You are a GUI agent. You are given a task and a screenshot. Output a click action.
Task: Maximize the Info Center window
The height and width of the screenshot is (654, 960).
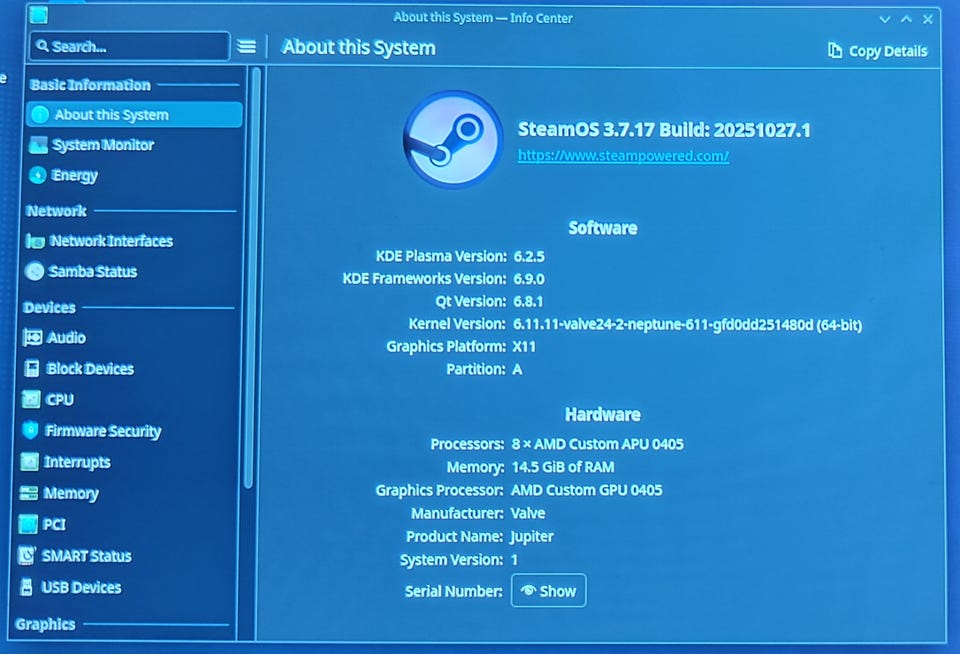pos(907,19)
